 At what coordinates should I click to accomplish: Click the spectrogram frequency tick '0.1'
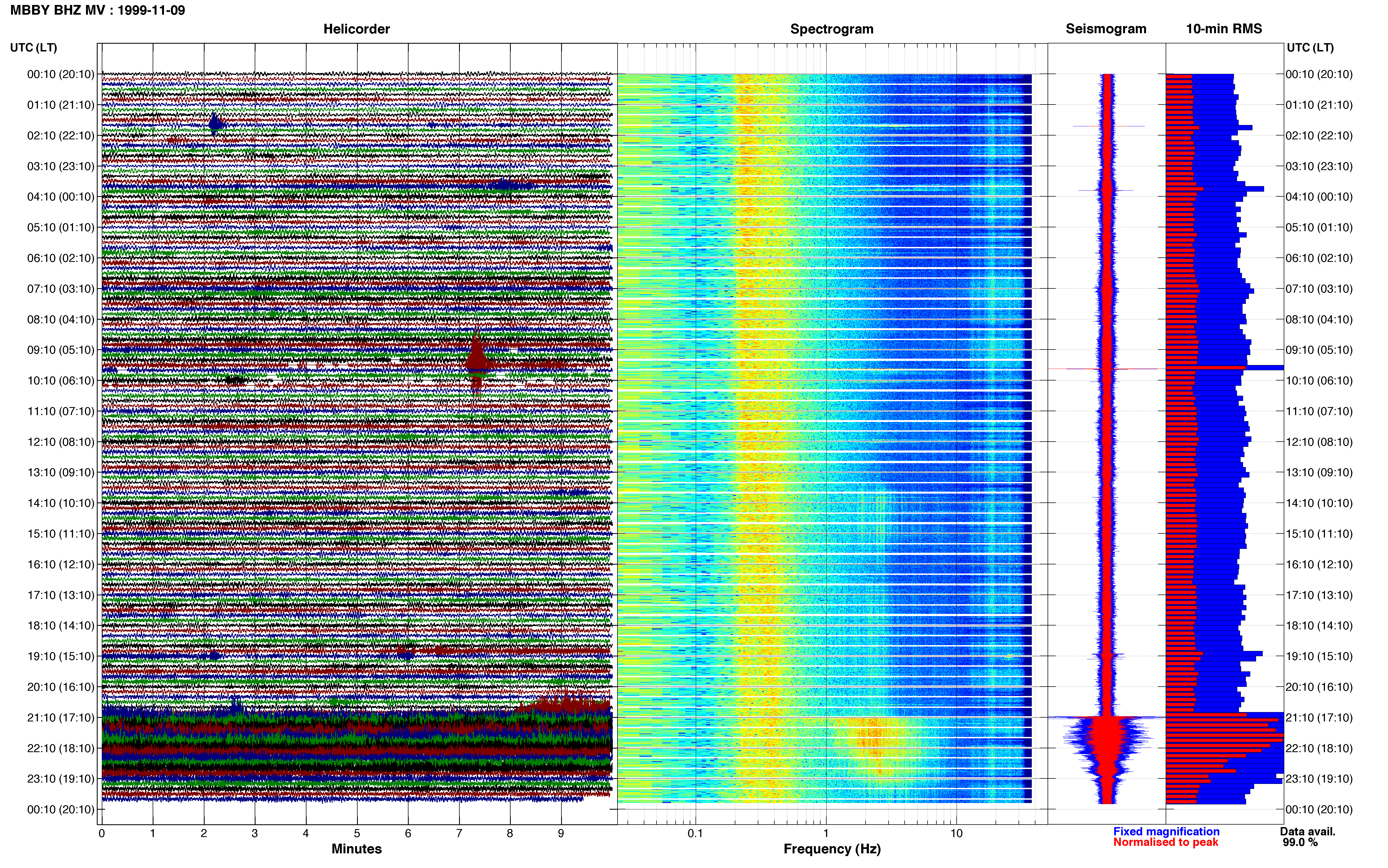(x=695, y=833)
